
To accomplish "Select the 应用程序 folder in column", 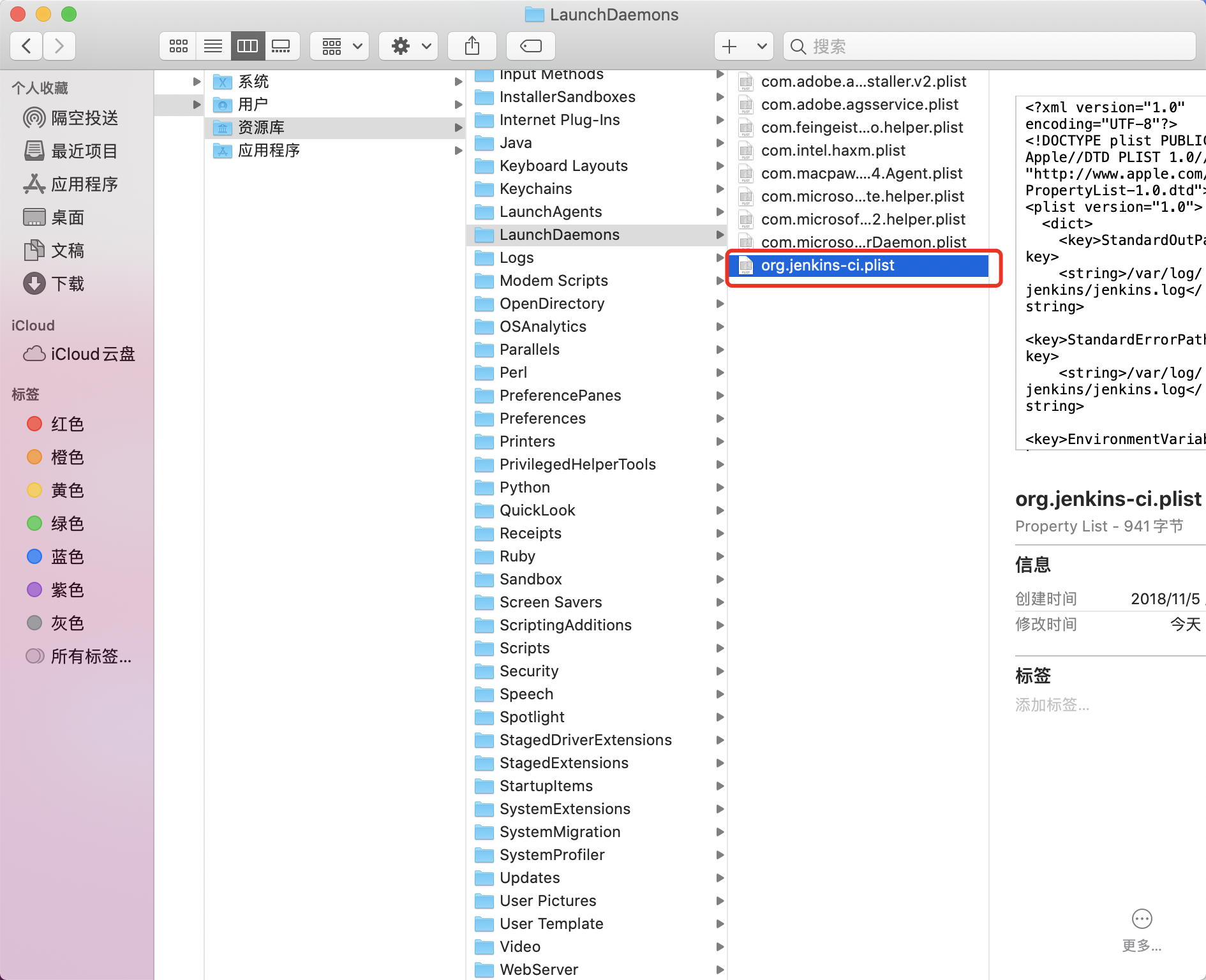I will click(334, 151).
